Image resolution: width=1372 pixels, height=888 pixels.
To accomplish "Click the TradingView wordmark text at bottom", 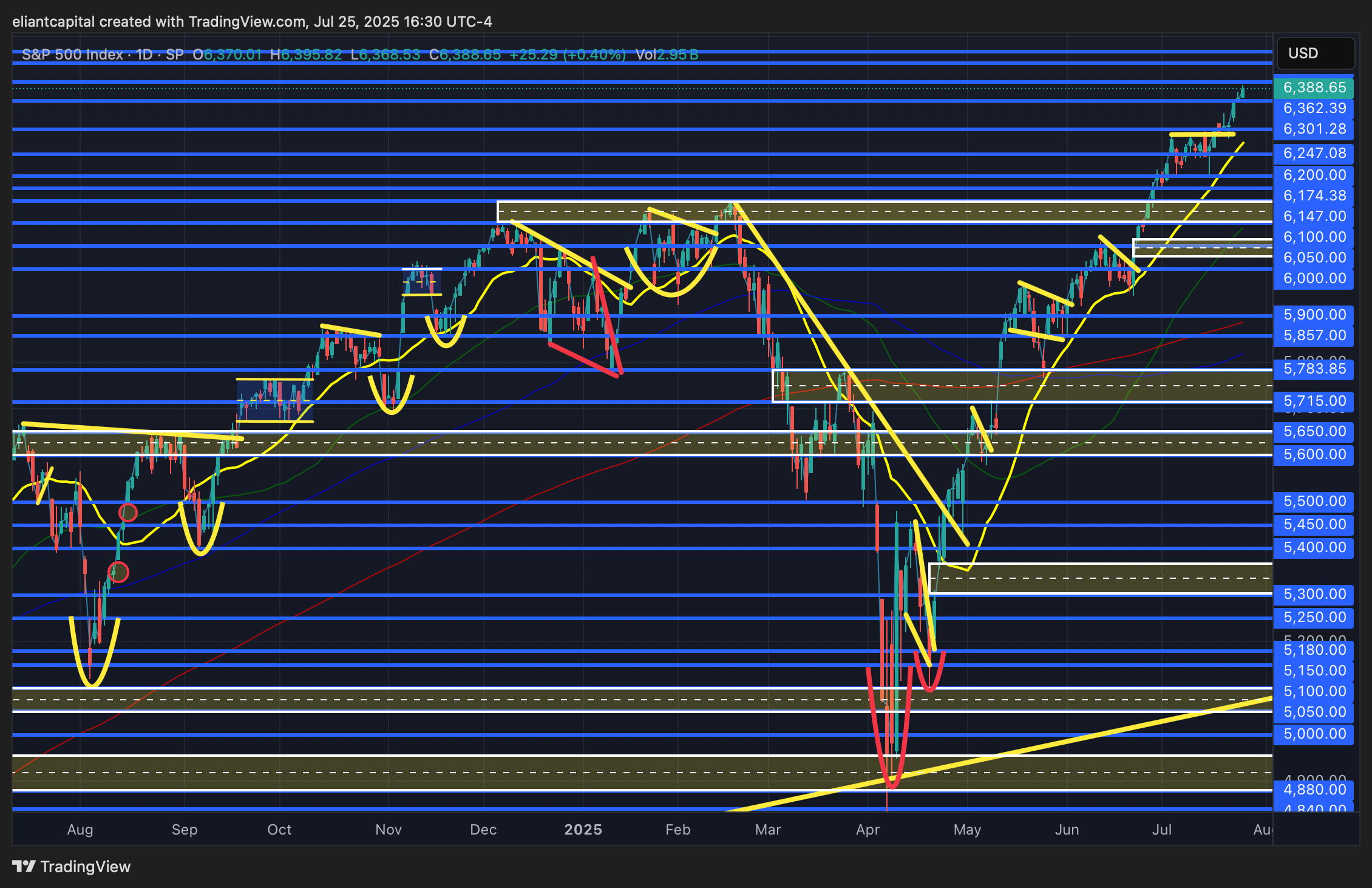I will click(85, 867).
